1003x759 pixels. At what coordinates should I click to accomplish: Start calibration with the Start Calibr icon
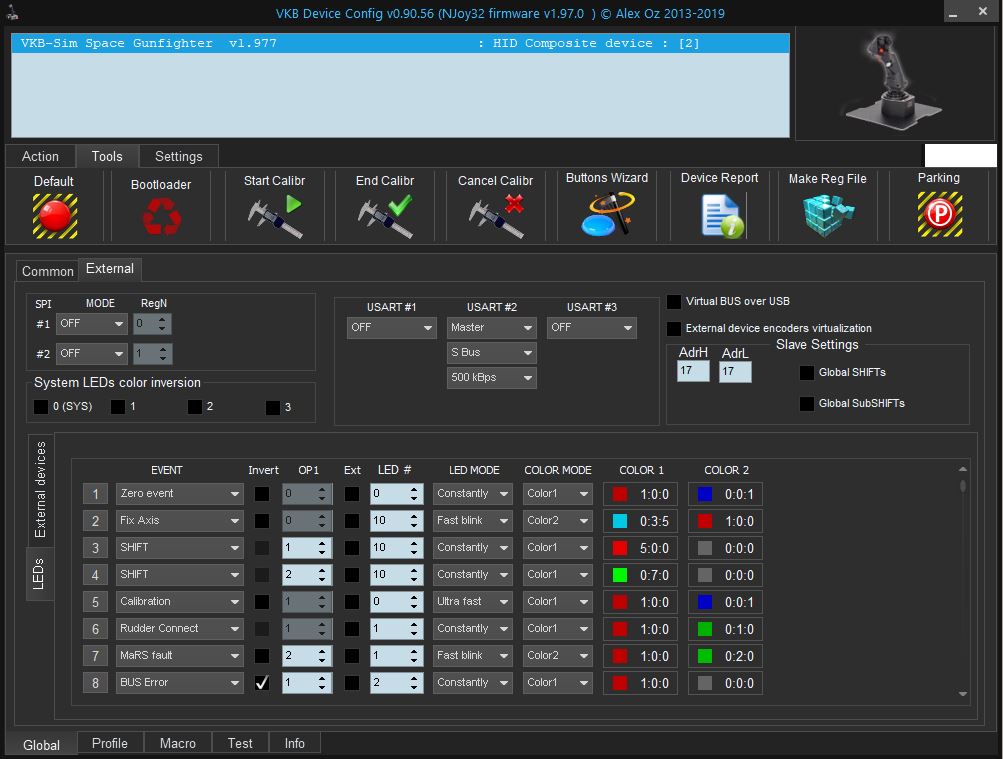[x=274, y=215]
